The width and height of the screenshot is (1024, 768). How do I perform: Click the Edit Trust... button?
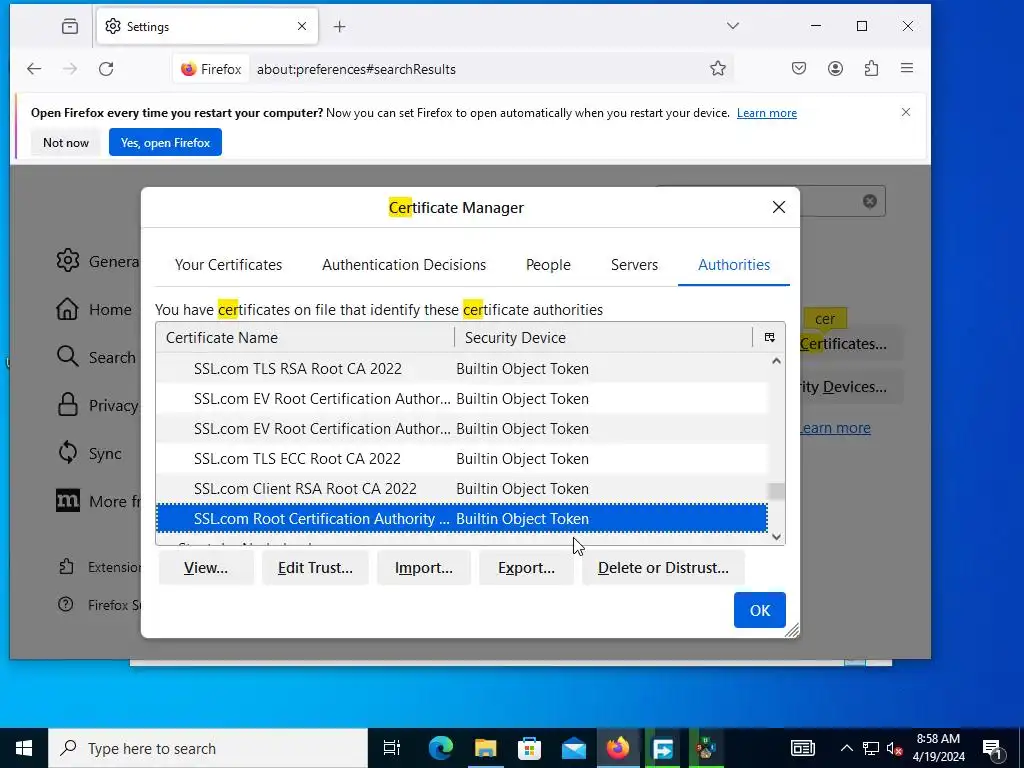[315, 568]
